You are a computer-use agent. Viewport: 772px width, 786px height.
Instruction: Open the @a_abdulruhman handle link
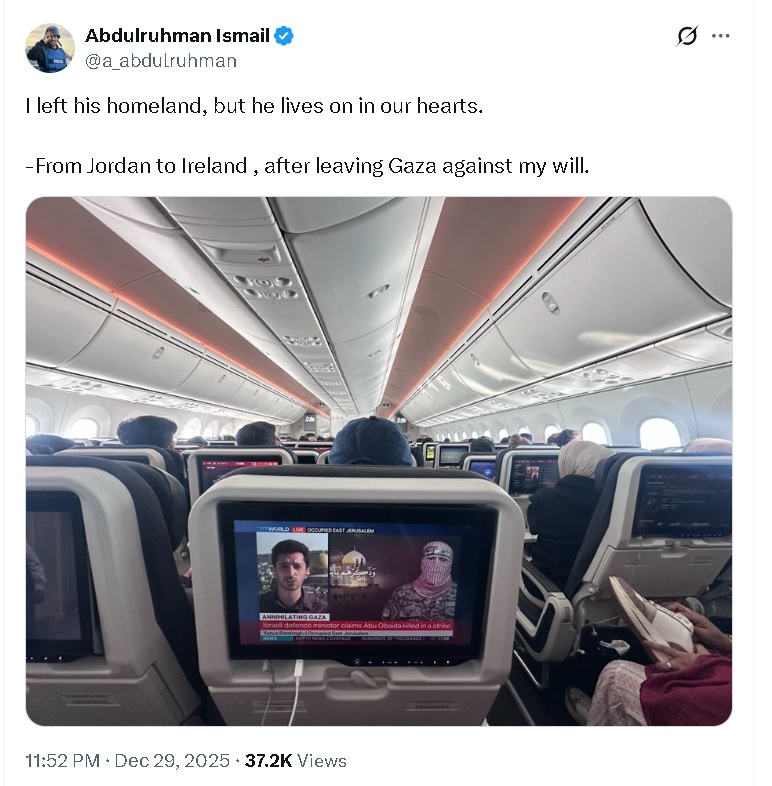coord(161,61)
